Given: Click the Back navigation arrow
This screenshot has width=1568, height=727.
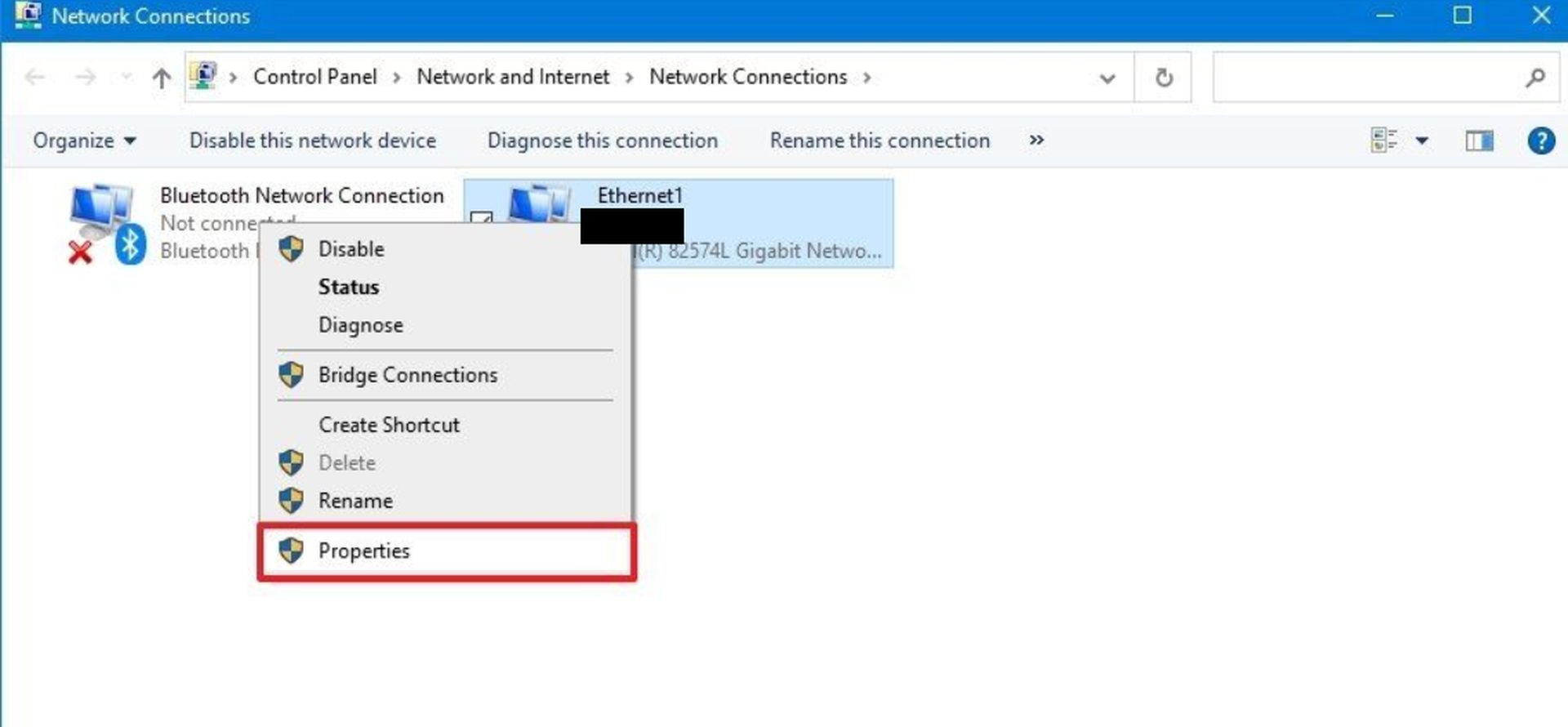Looking at the screenshot, I should pyautogui.click(x=34, y=78).
